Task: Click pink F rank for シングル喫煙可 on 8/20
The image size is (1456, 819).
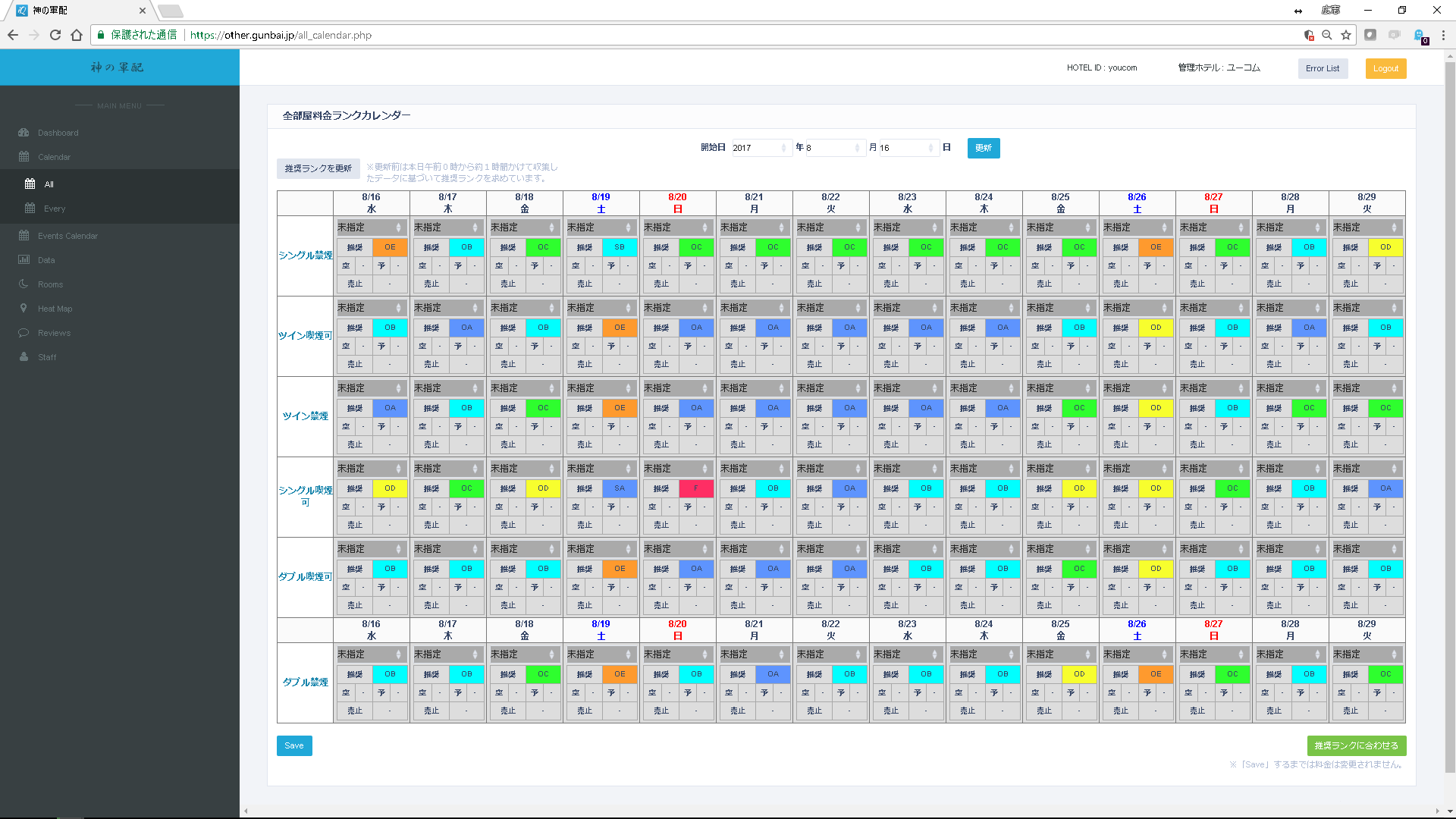Action: (696, 488)
